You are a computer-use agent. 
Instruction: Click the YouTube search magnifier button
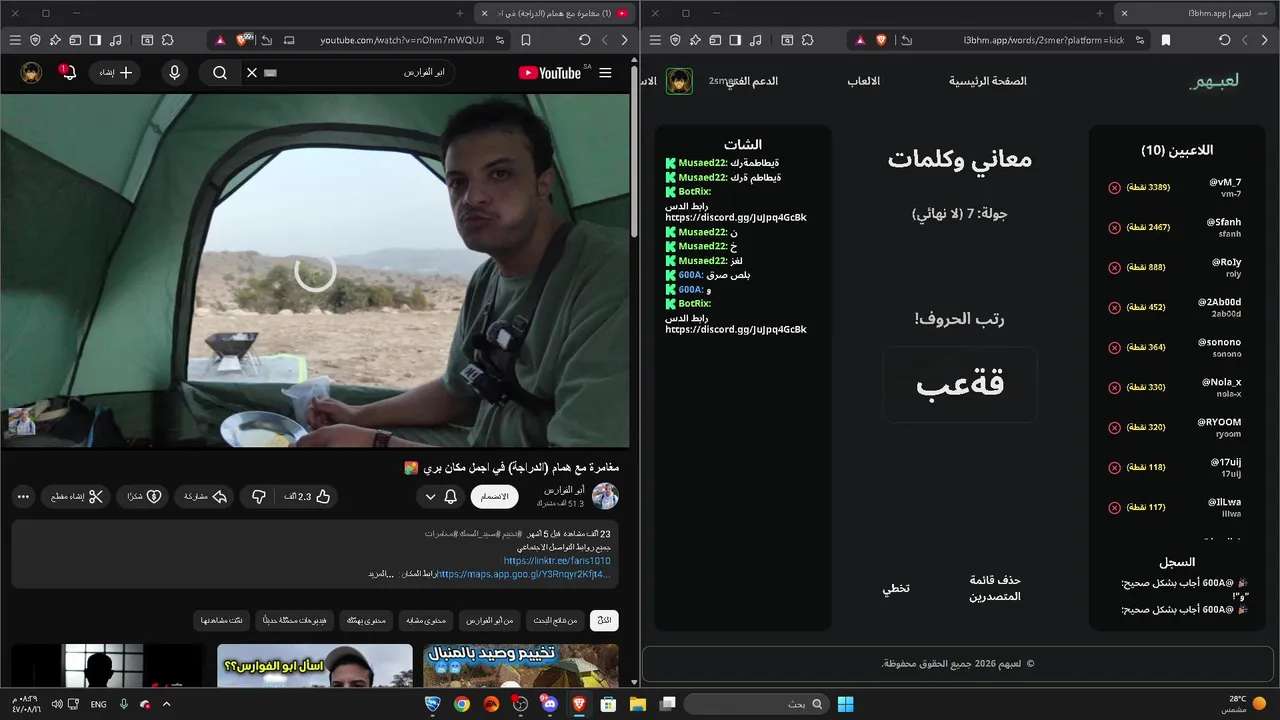[220, 73]
